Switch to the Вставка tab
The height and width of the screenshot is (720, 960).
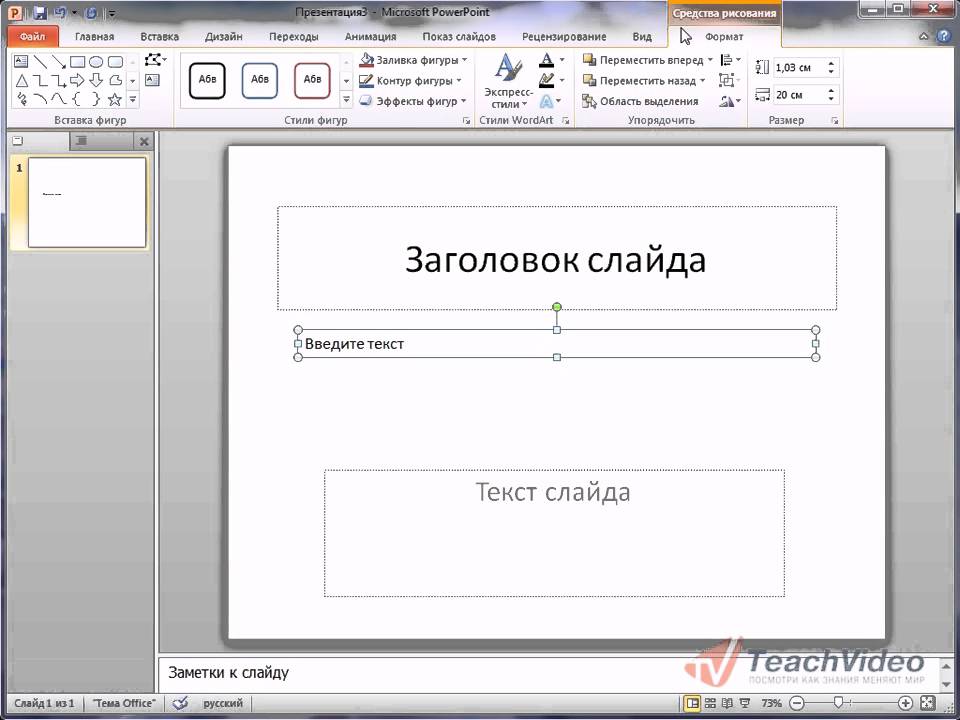159,37
